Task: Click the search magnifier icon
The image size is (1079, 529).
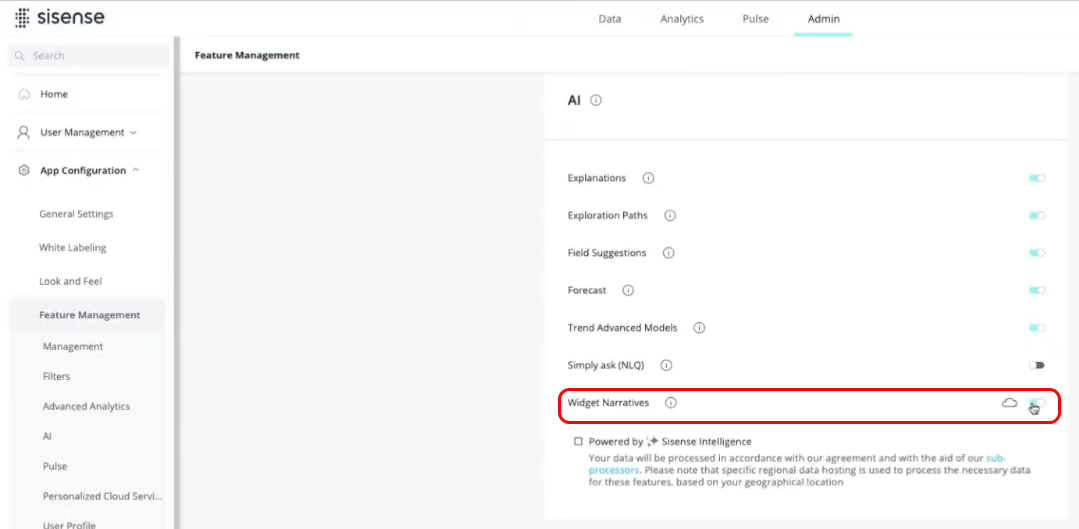Action: click(x=19, y=56)
